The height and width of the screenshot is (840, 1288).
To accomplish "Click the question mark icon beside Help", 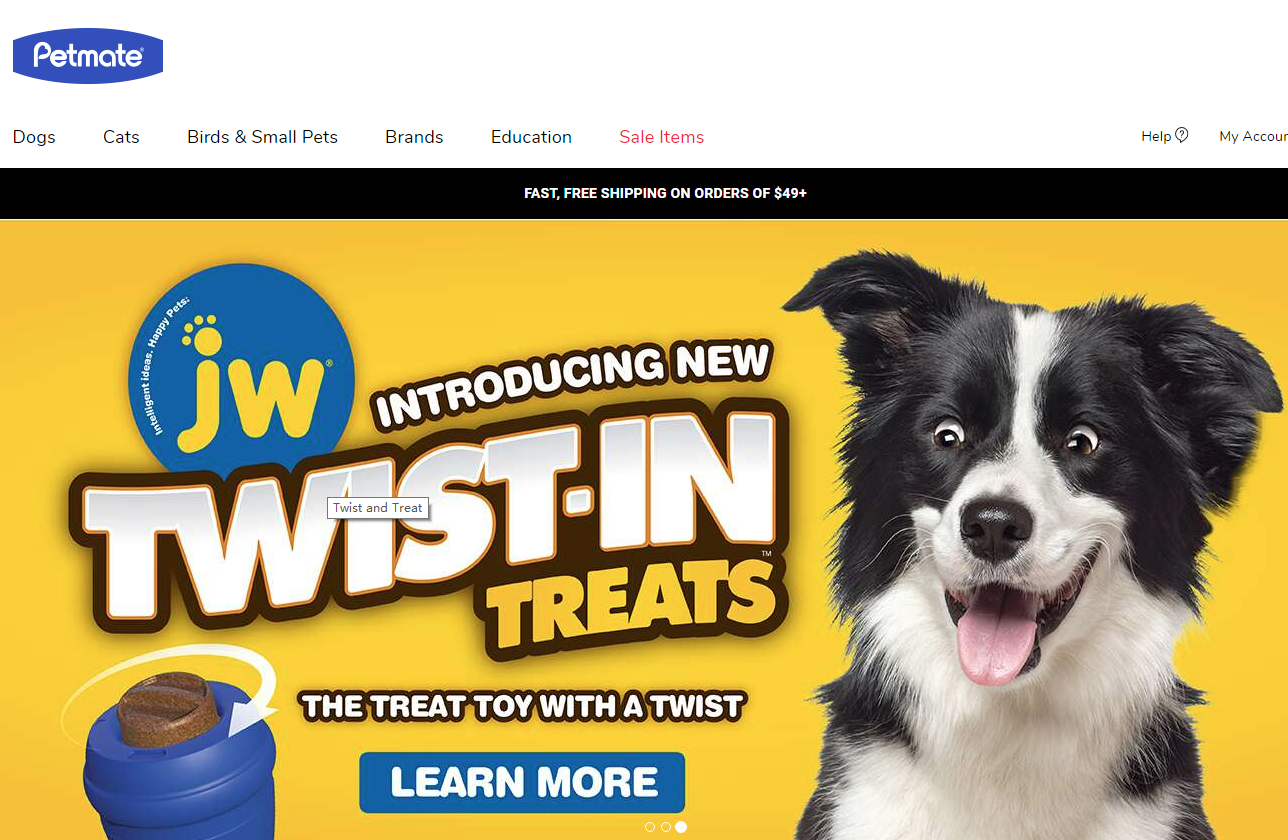I will (1182, 135).
